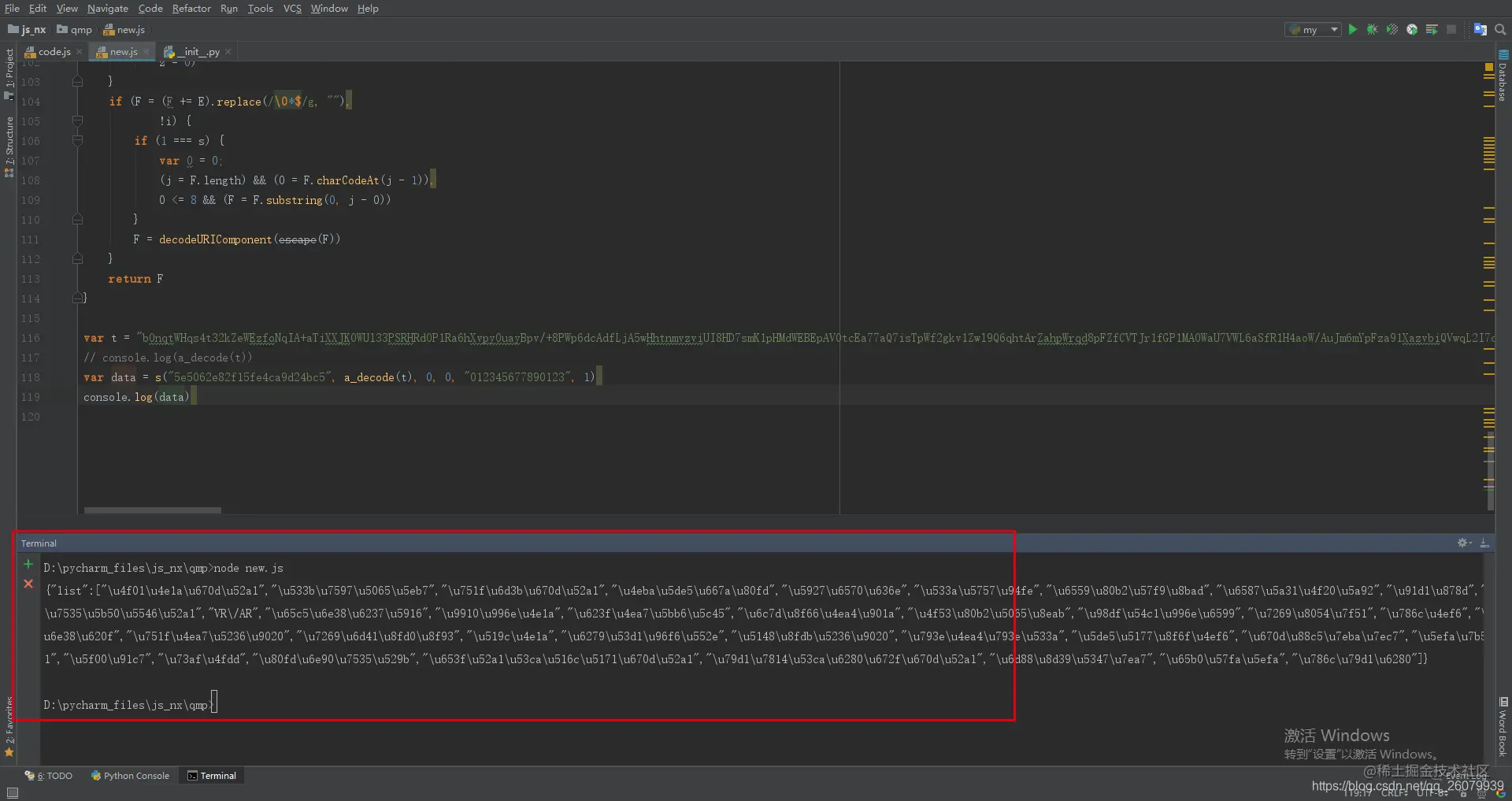Run with coverage icon in toolbar
Screen dimensions: 1512x801
[1392, 30]
